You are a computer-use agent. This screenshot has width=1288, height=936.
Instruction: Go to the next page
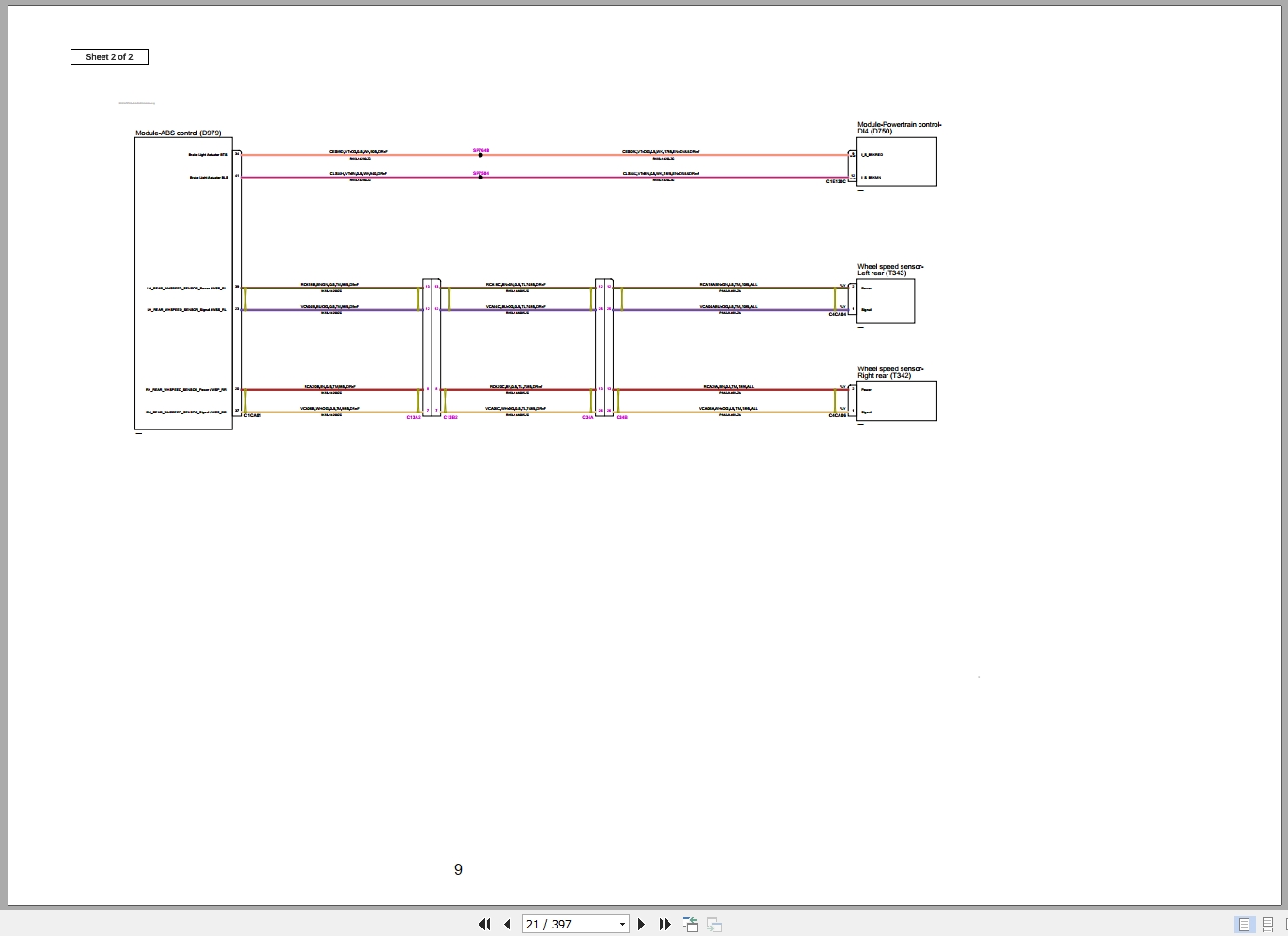point(642,924)
